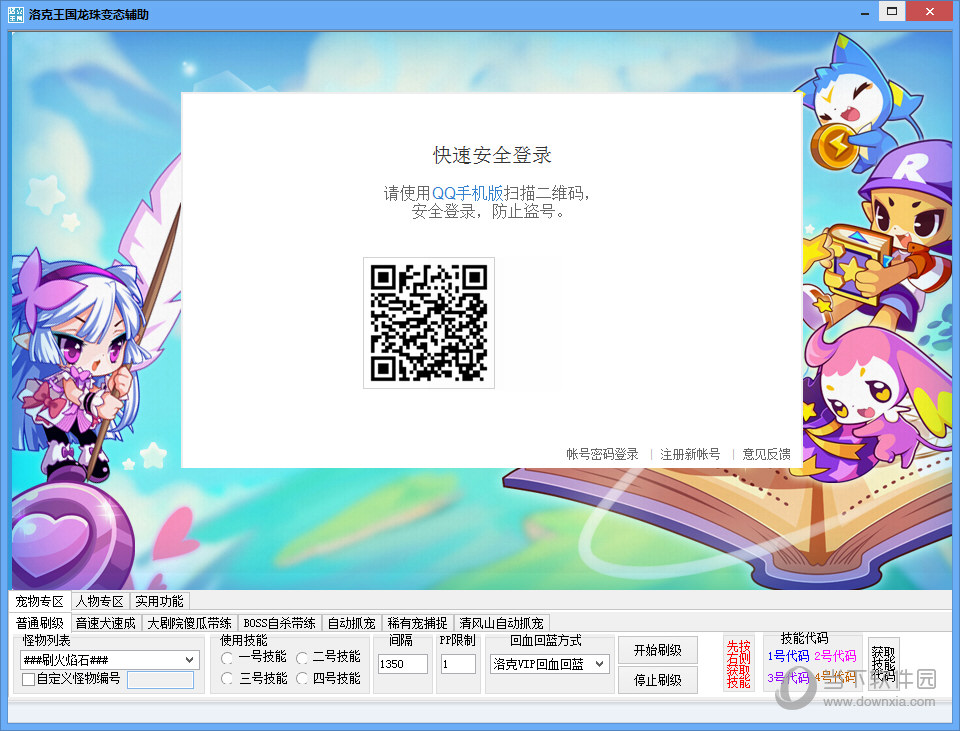
Task: Open the BOSS自杀带练 sub-tab
Action: [279, 623]
